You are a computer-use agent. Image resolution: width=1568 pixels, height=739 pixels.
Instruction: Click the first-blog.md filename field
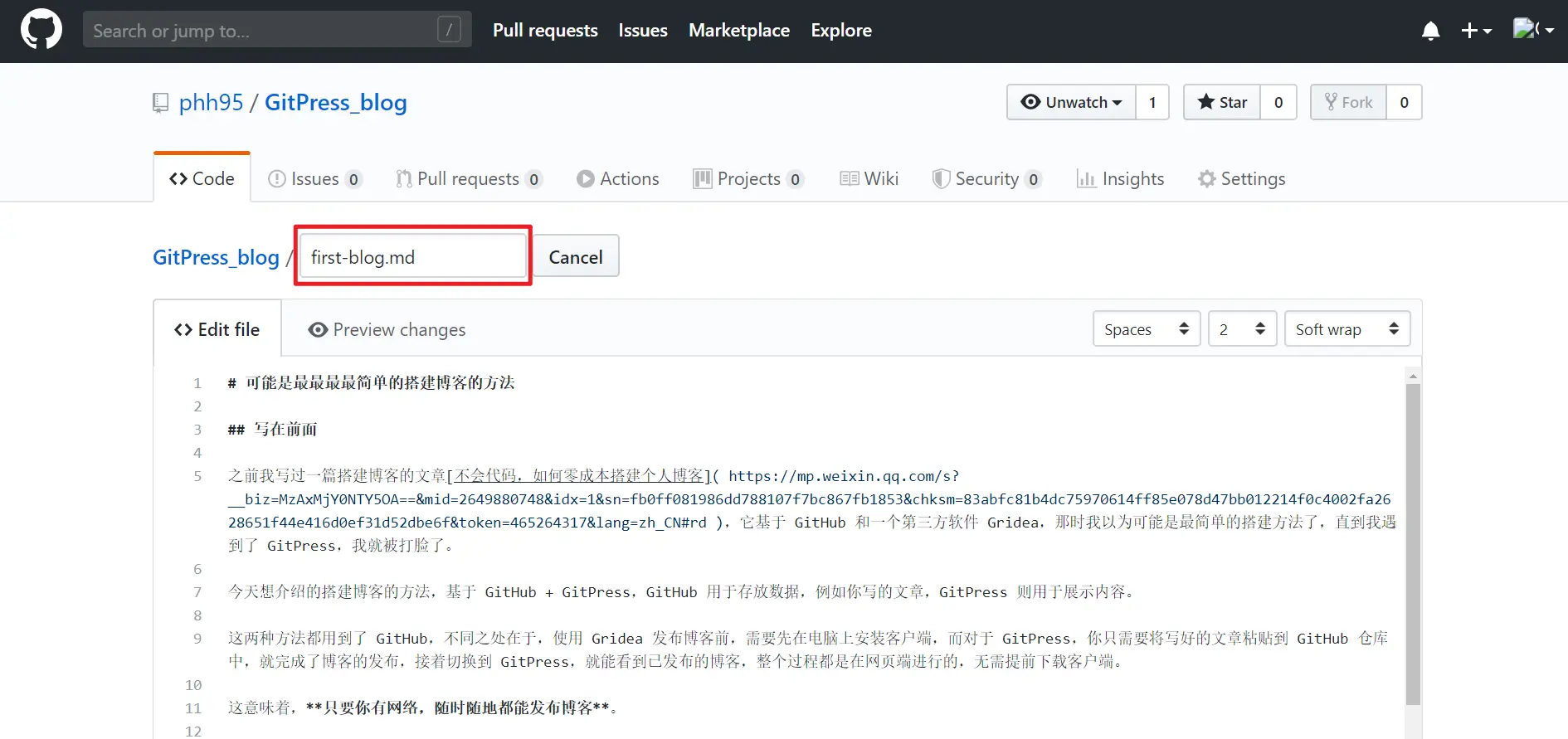tap(412, 256)
